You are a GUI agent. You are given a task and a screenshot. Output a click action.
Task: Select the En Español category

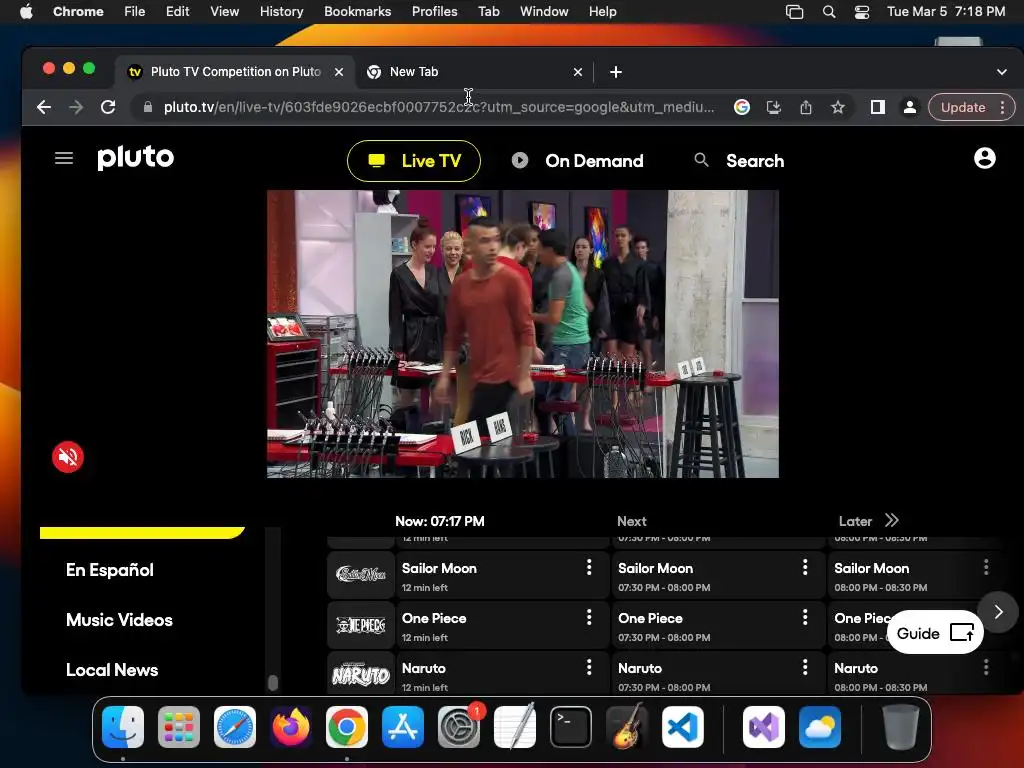[110, 570]
